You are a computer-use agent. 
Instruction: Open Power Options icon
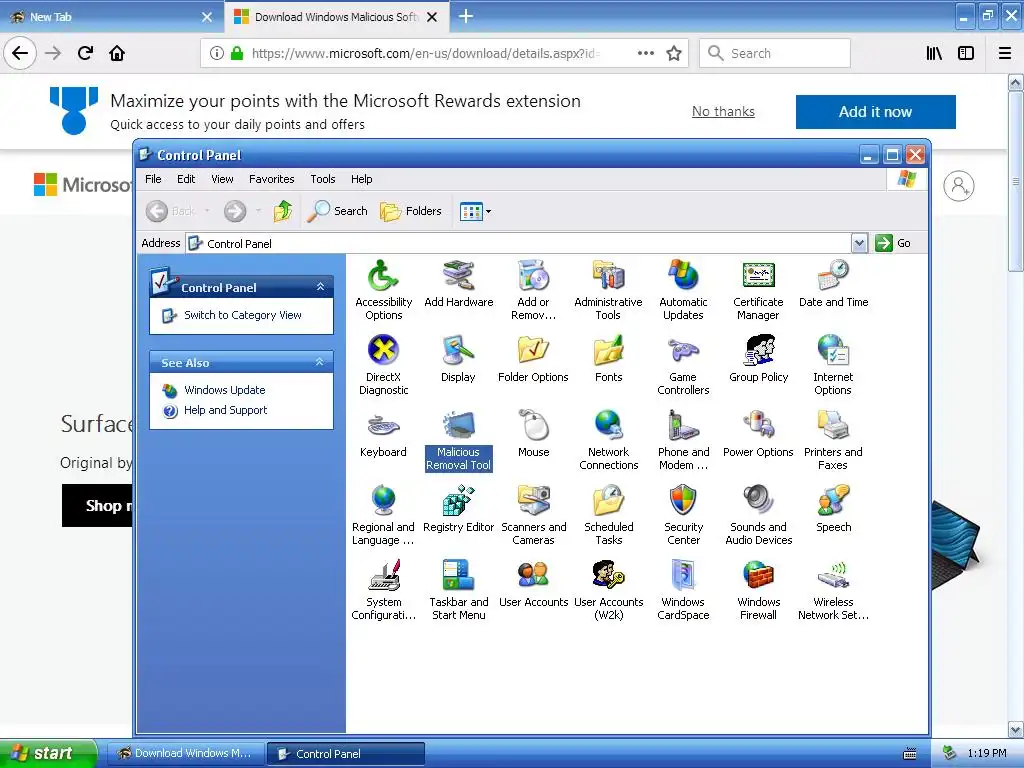point(758,434)
